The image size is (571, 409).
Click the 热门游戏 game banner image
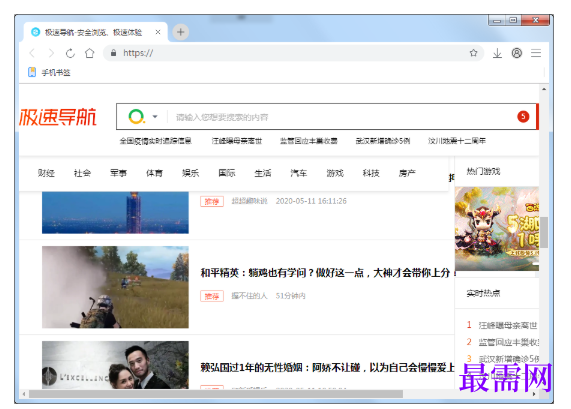[x=497, y=228]
